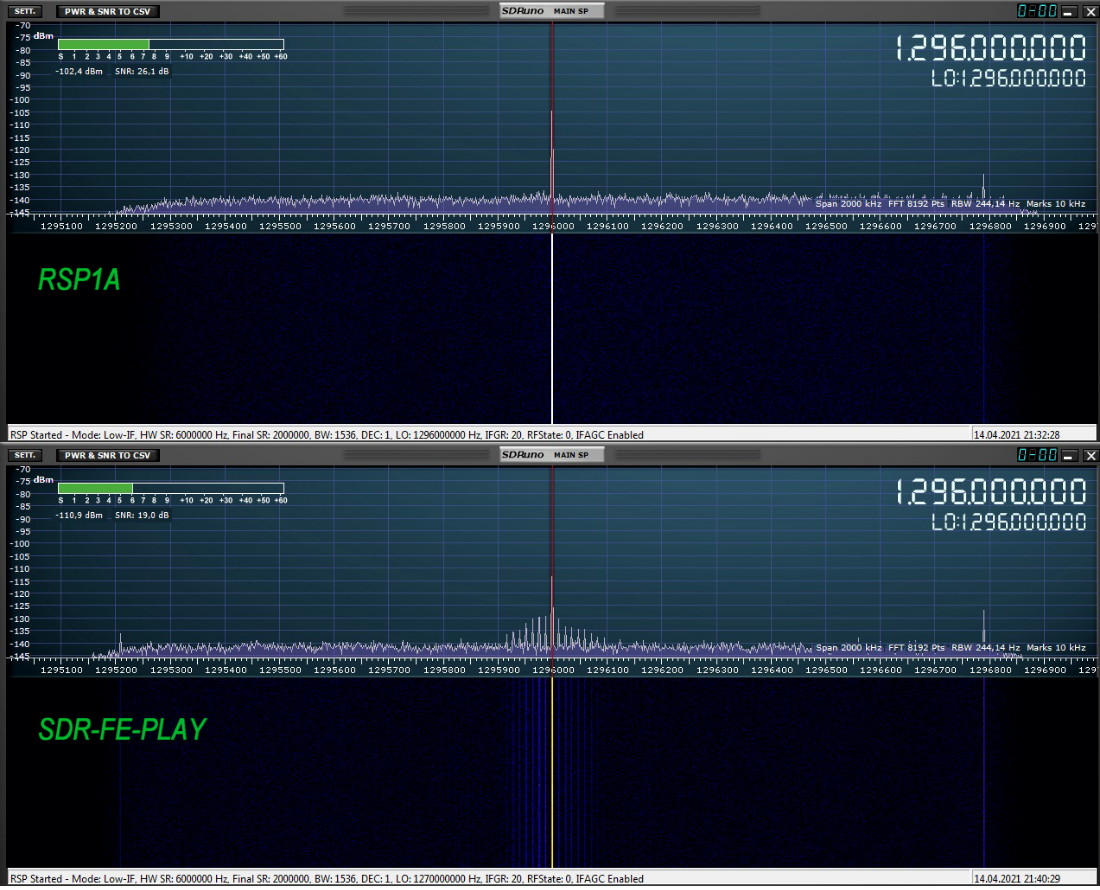This screenshot has height=890, width=1100.
Task: Click the LO:1.296.000.000 readout in top window
Action: click(1009, 79)
